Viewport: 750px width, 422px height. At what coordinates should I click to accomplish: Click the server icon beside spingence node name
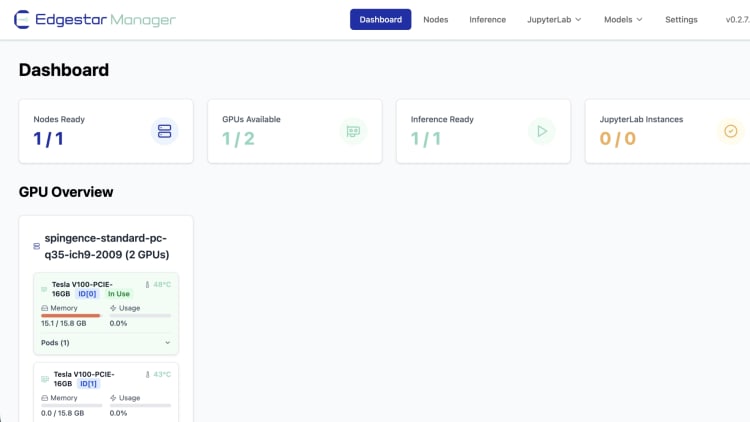37,246
